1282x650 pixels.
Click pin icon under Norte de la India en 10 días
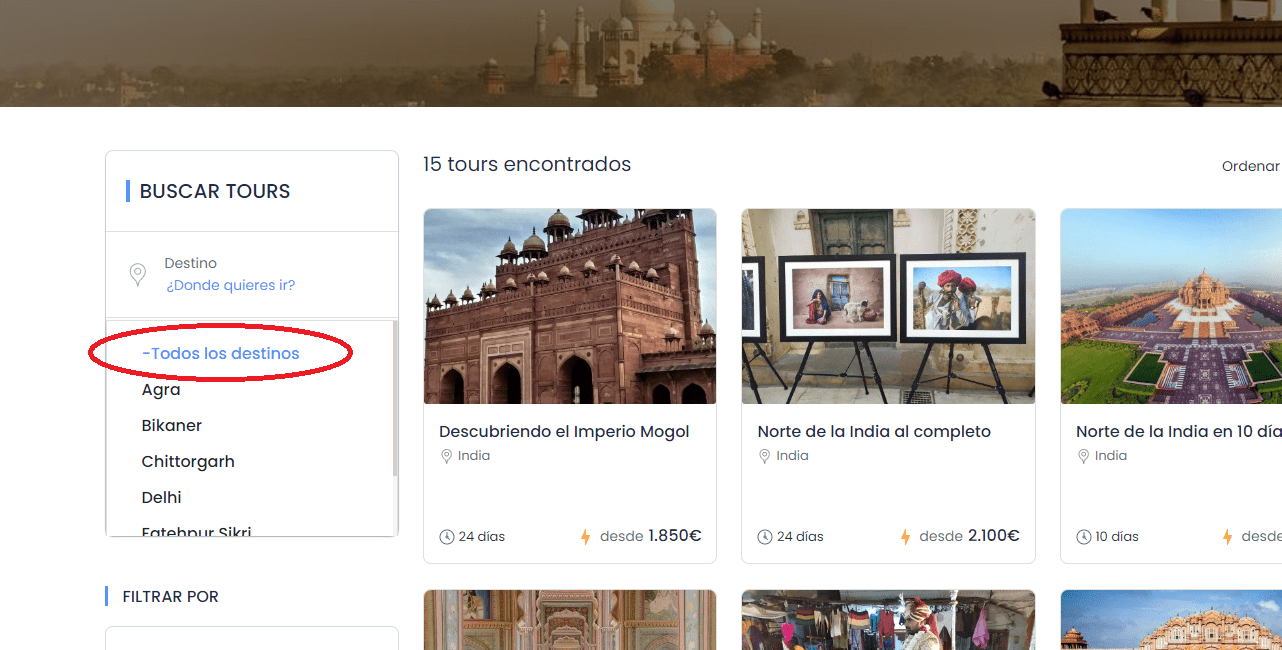(1083, 456)
